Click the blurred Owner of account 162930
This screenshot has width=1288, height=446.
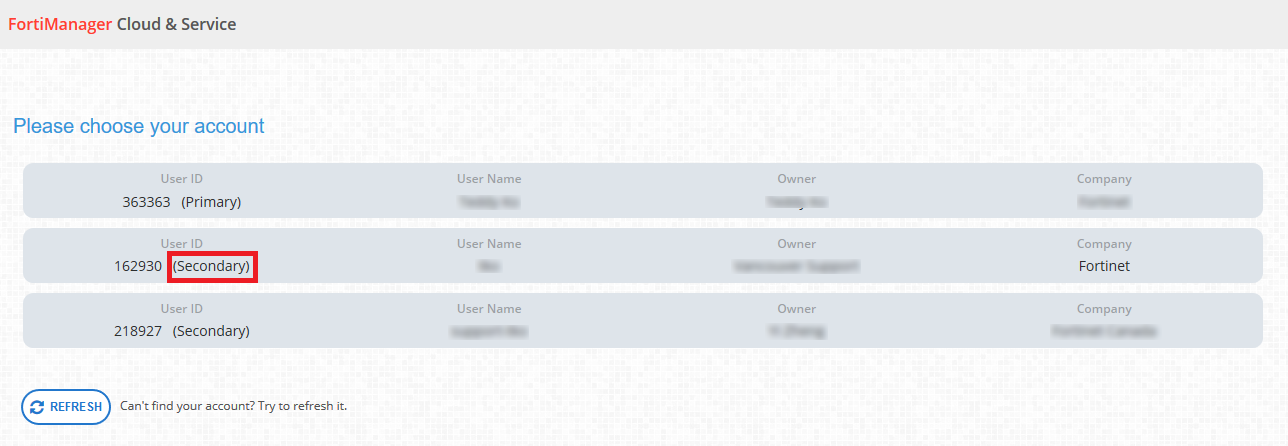796,266
